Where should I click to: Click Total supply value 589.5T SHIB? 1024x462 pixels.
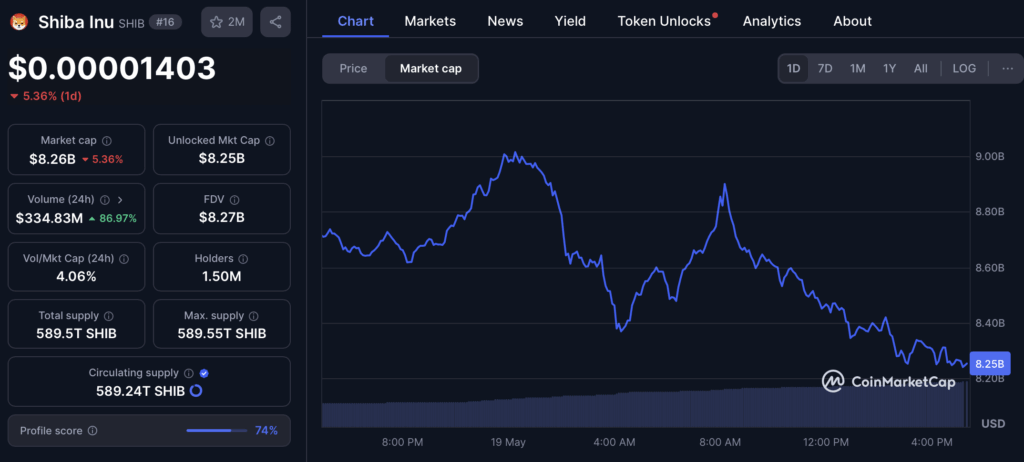click(x=76, y=334)
